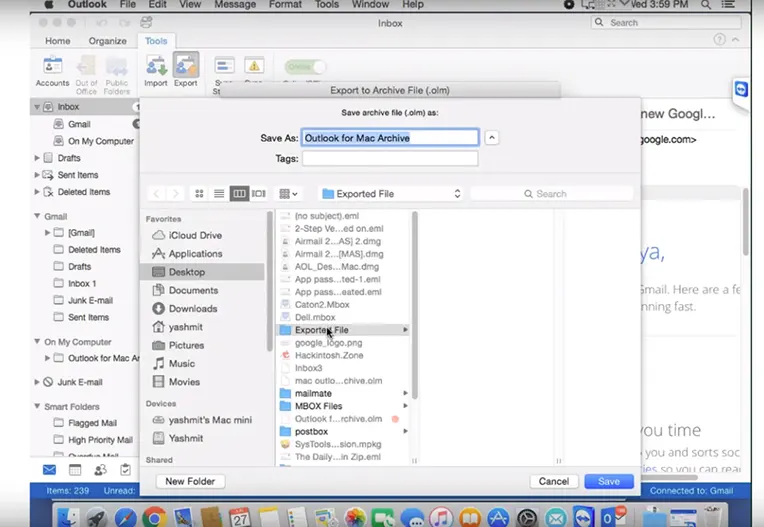Open Contacts view icon at bottom
Viewport: 764px width, 527px height.
(x=100, y=470)
